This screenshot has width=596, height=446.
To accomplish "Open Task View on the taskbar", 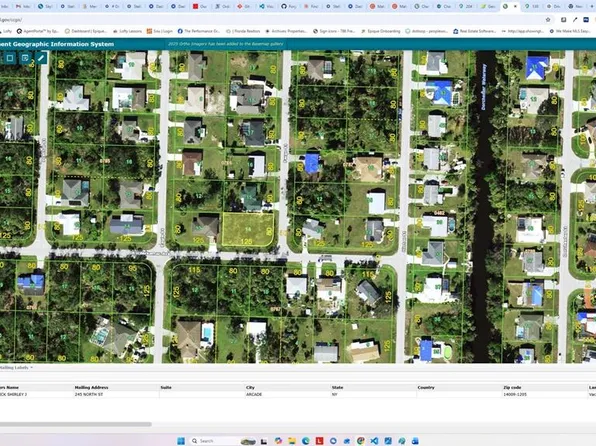I will click(264, 441).
